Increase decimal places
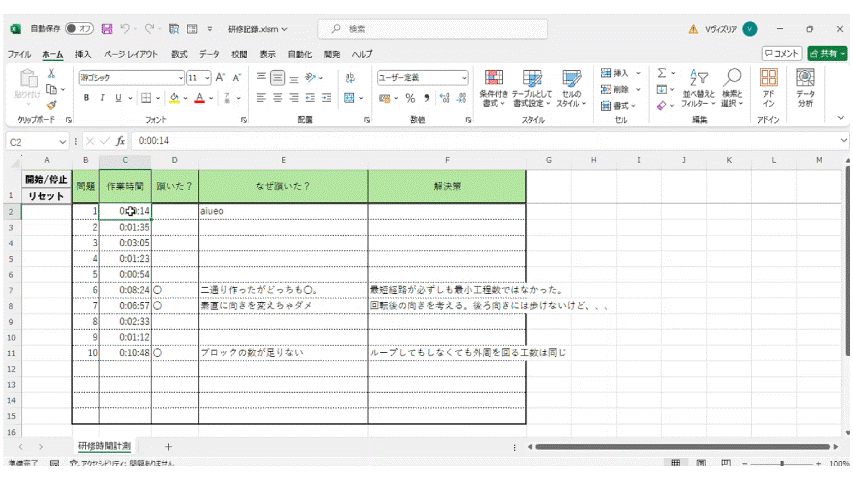The image size is (853, 480). coord(444,98)
